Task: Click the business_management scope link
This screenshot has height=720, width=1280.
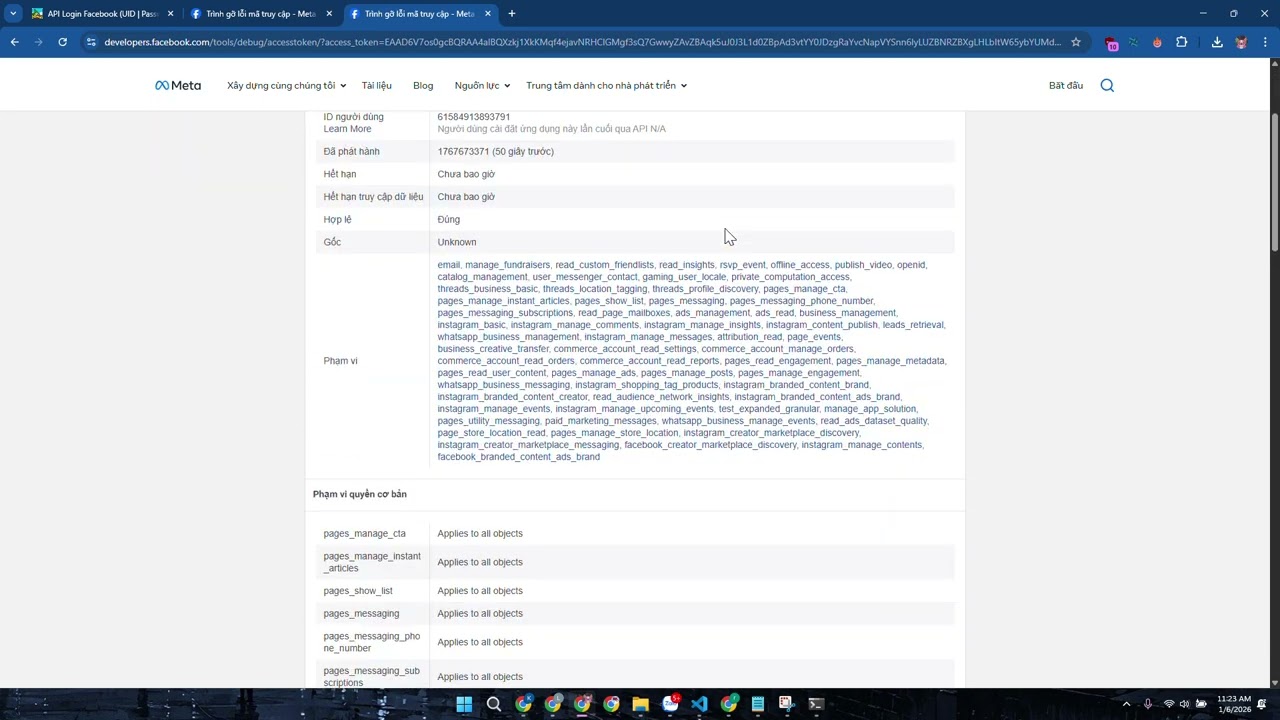Action: point(847,313)
